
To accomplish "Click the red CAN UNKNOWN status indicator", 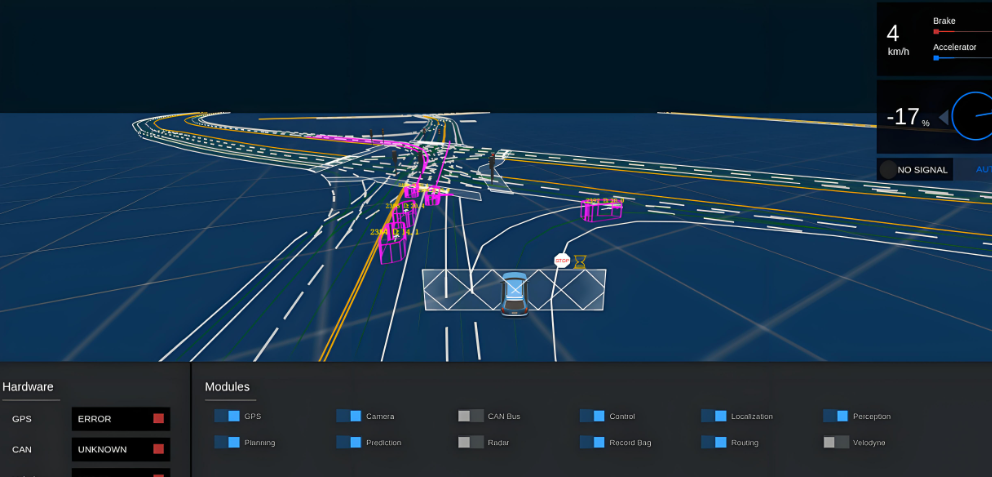I will click(x=158, y=449).
